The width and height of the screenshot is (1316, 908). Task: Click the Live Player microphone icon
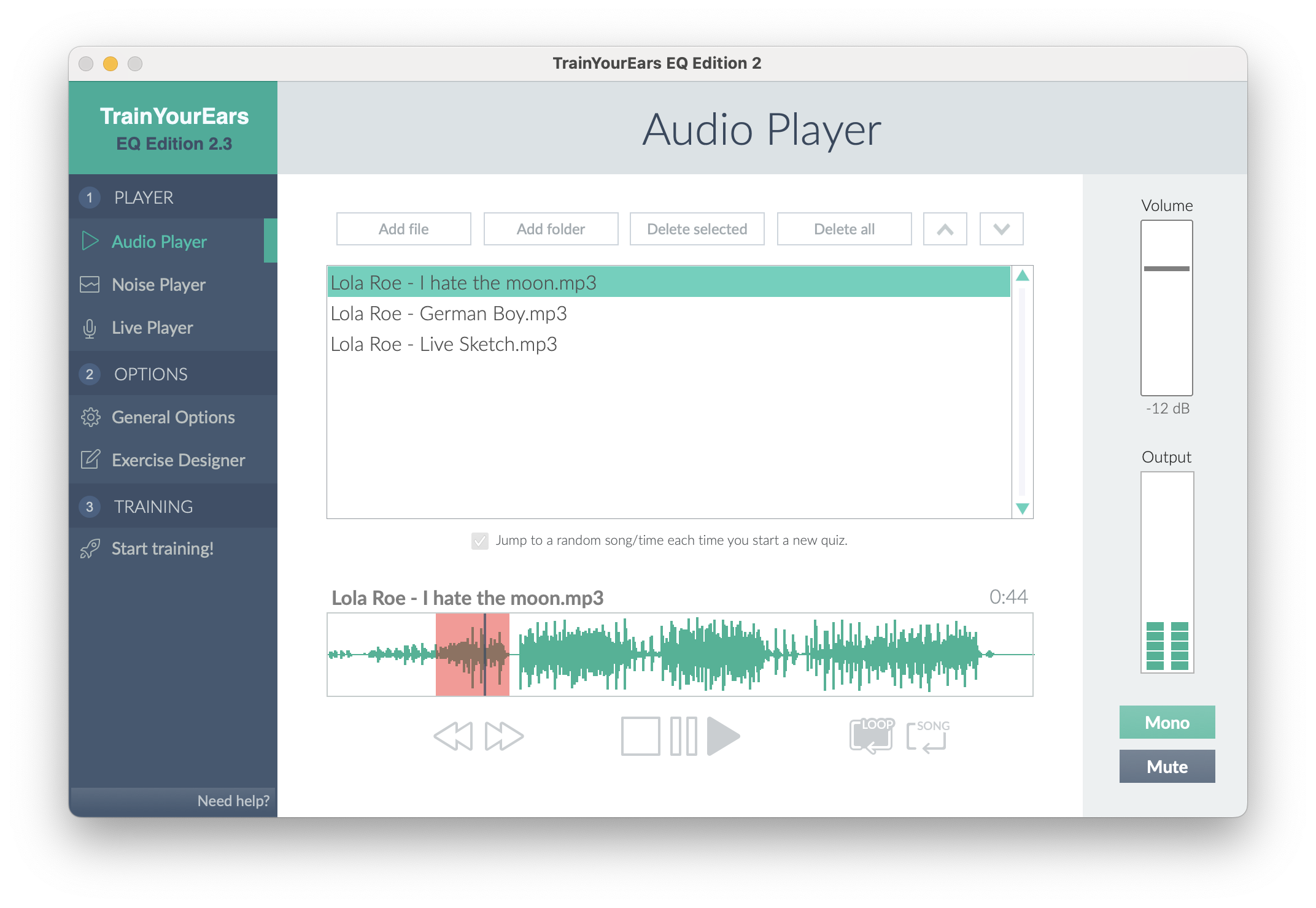pos(91,328)
